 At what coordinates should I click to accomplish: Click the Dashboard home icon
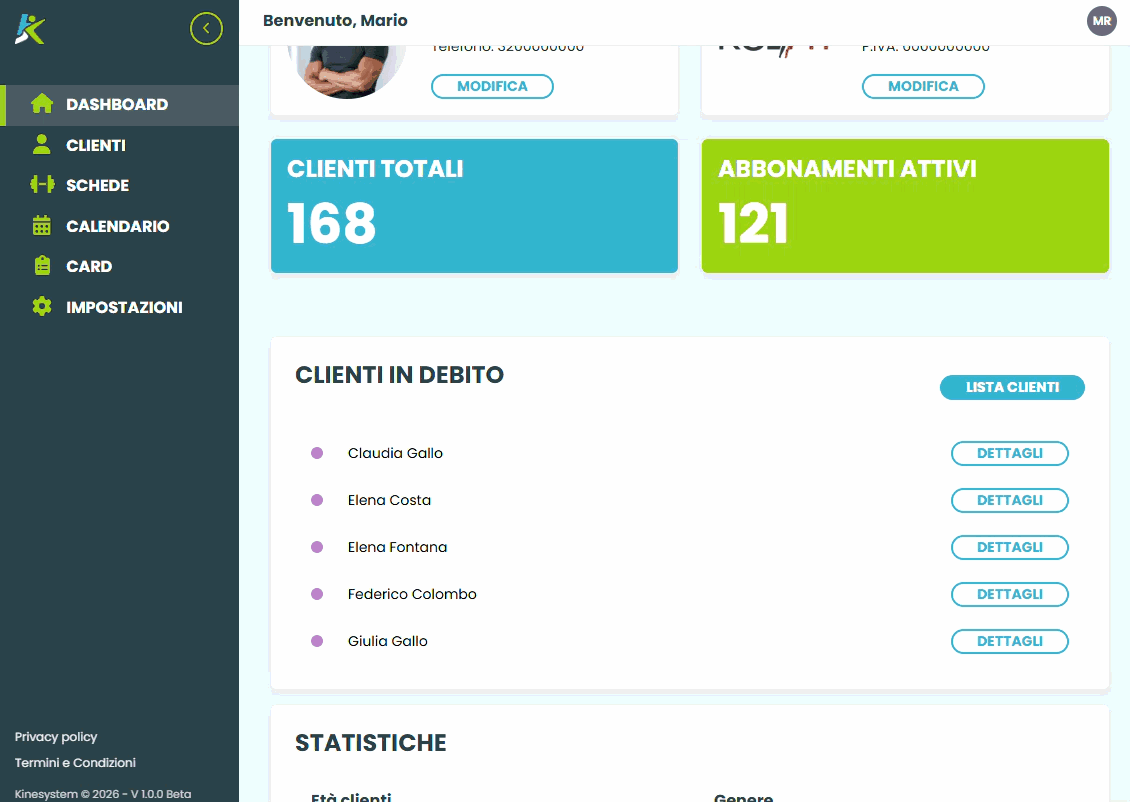[x=42, y=104]
